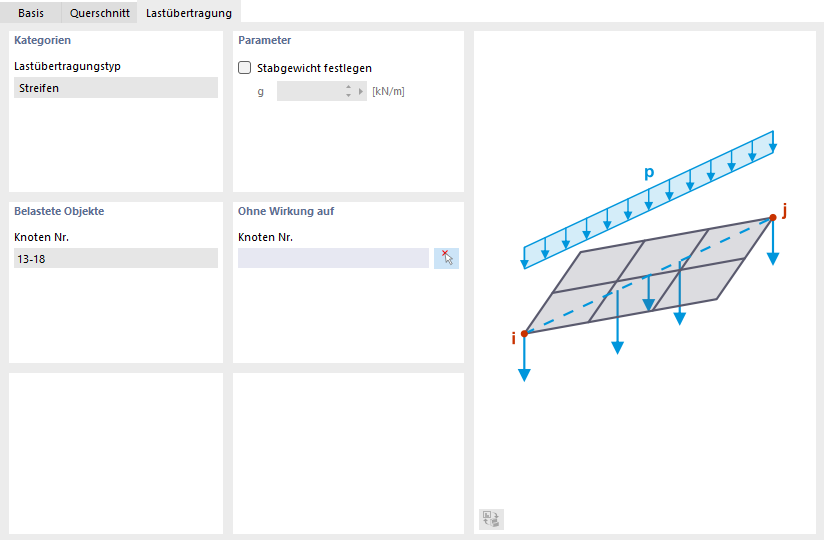
Task: Click the g value input box
Action: 309,91
